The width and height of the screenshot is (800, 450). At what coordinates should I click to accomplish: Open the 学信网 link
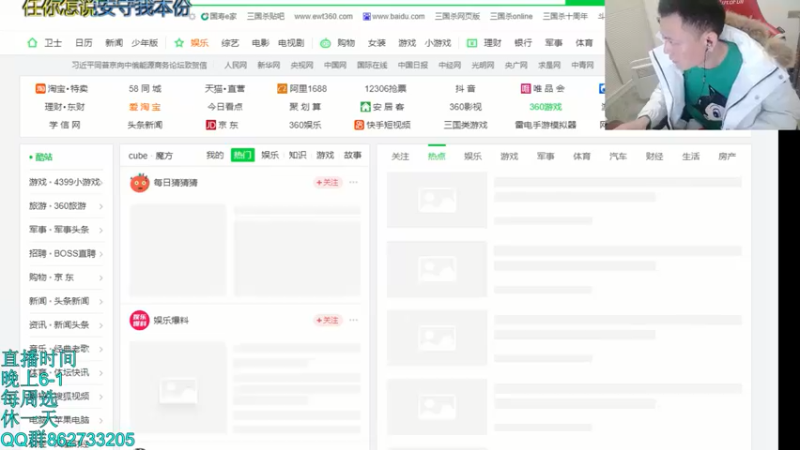[x=65, y=125]
